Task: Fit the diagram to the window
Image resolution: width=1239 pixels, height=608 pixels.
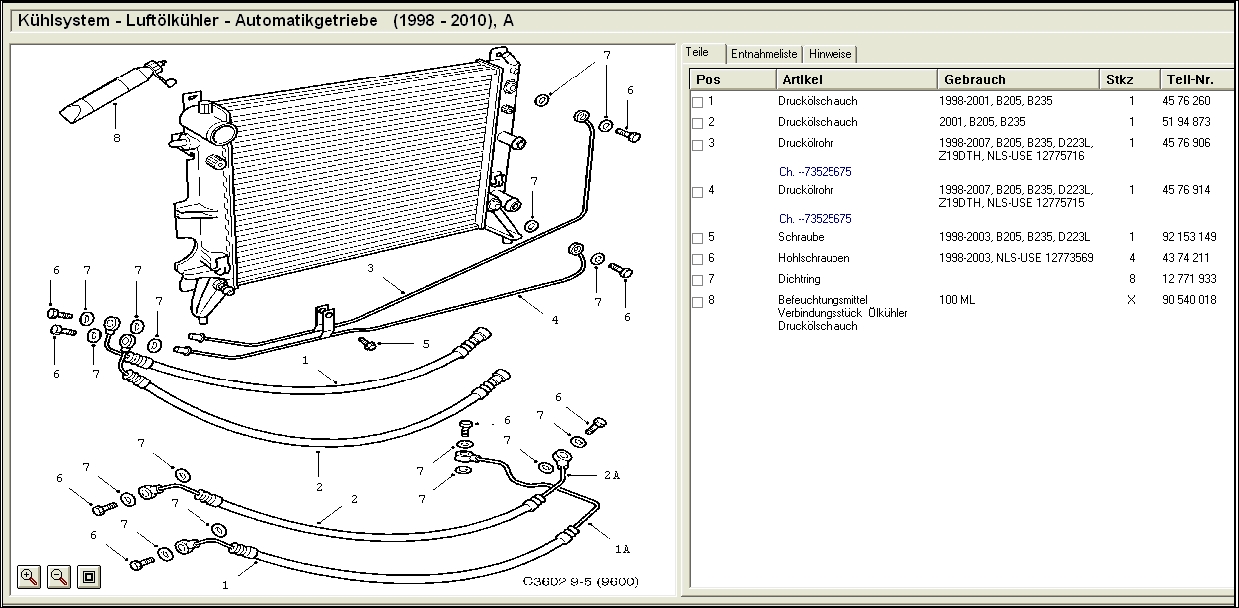Action: [x=89, y=576]
